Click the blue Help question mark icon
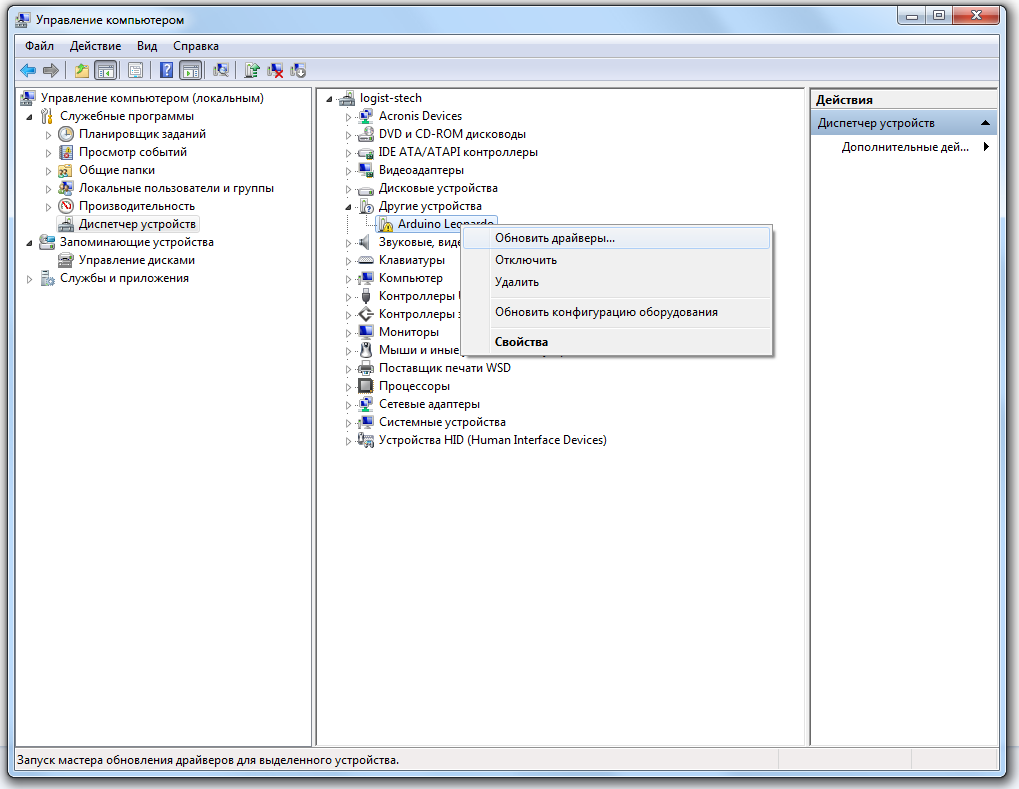 pyautogui.click(x=167, y=70)
